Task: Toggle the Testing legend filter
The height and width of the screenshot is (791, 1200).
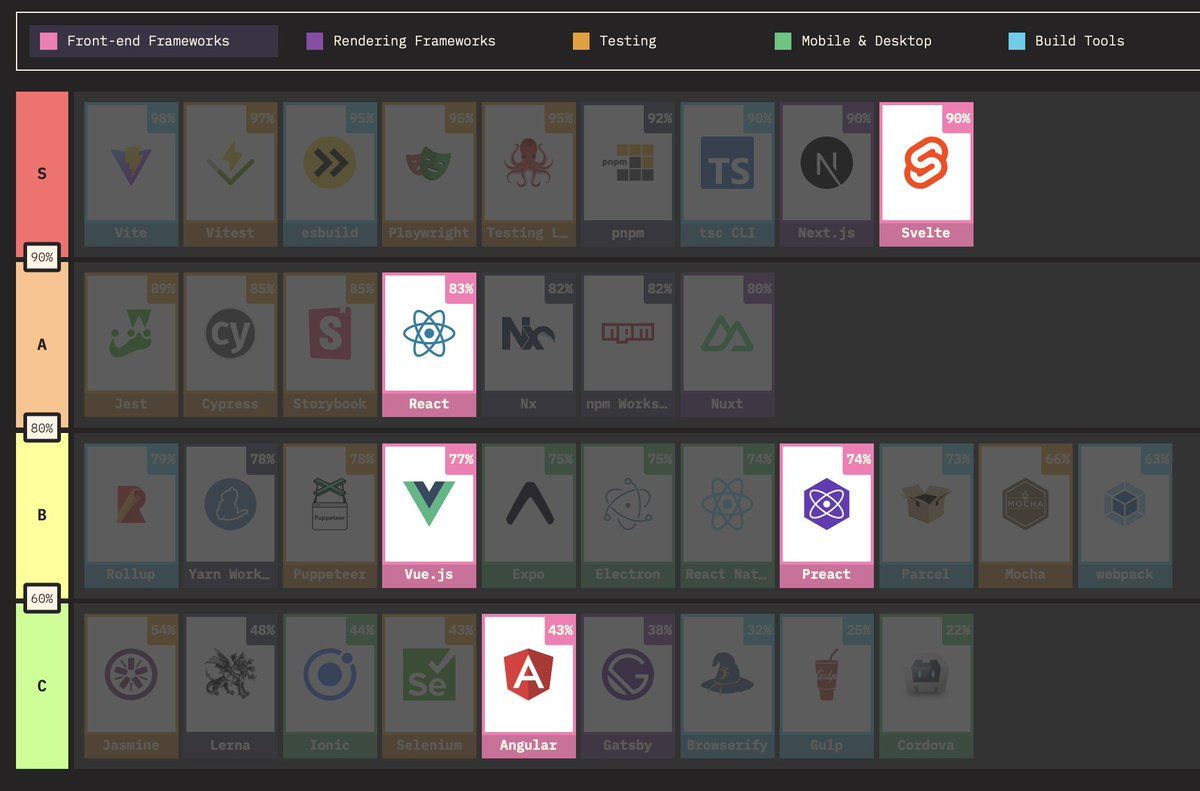Action: coord(615,41)
